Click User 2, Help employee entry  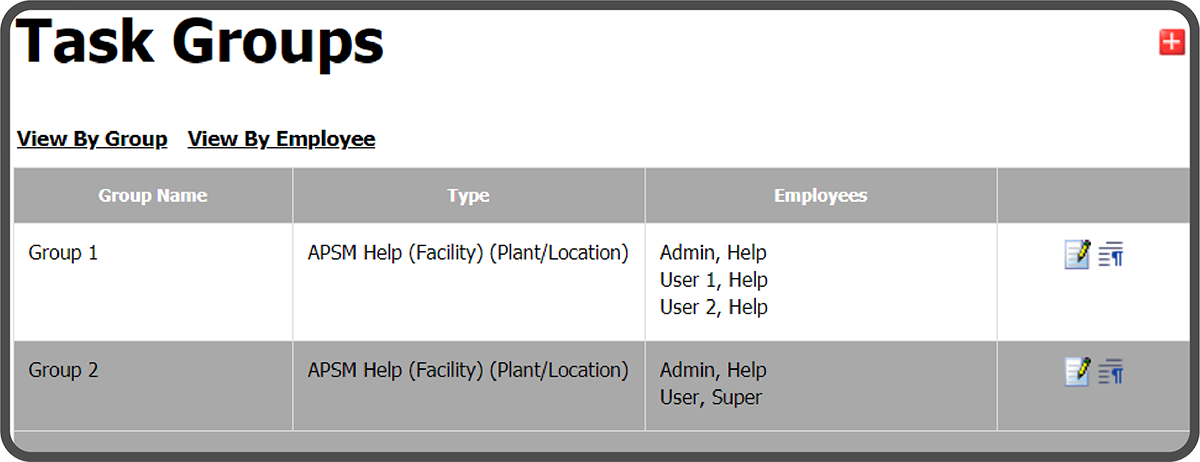point(714,307)
